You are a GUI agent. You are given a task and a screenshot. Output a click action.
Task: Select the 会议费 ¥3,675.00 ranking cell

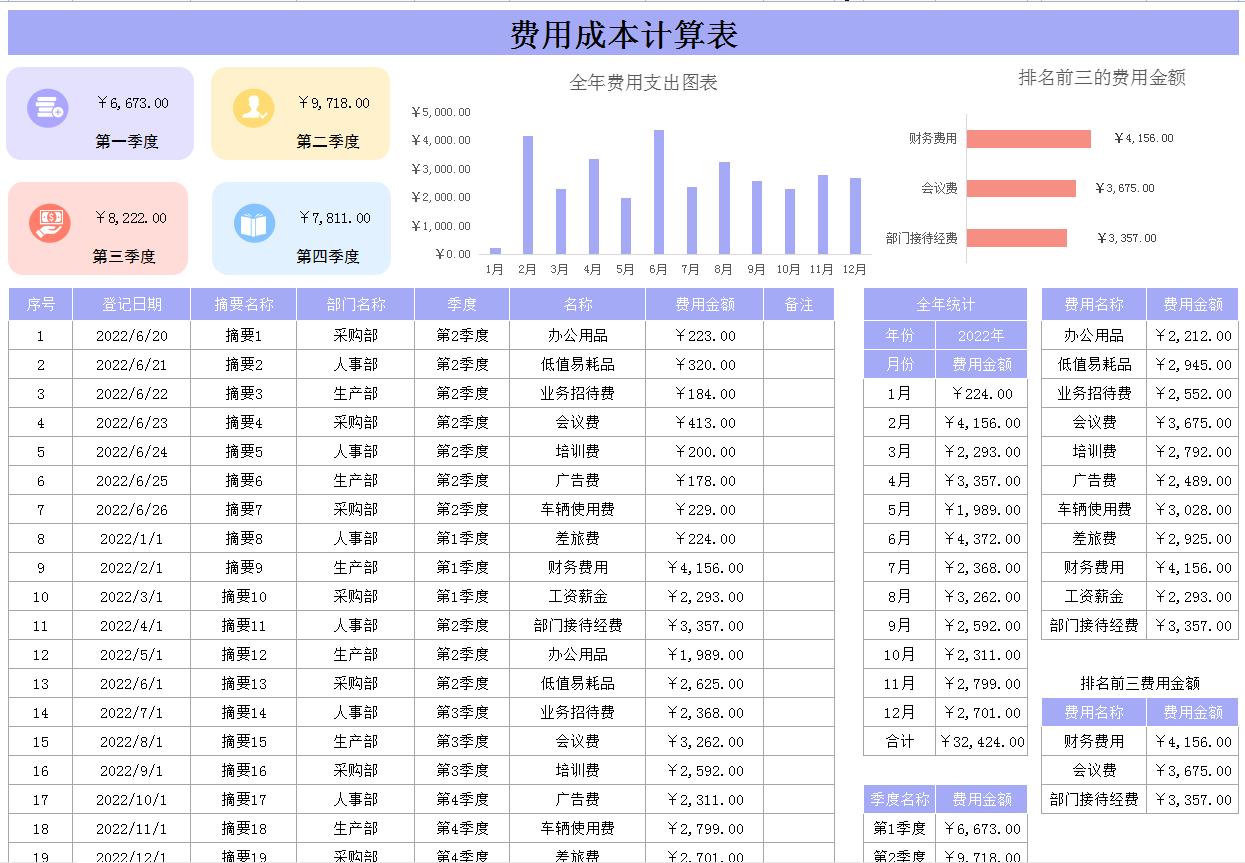1193,771
